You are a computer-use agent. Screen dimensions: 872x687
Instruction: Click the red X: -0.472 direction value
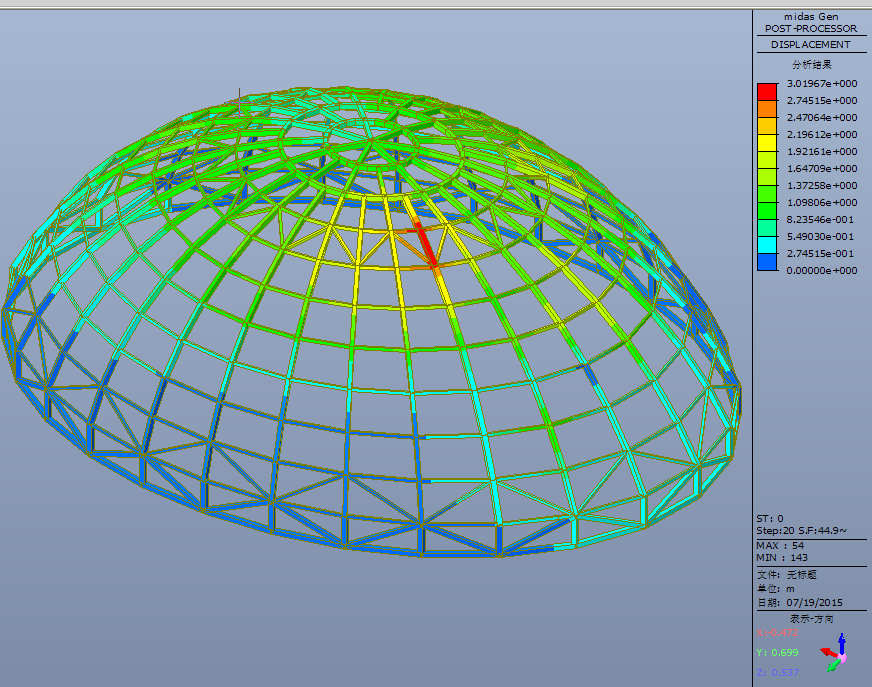coord(778,633)
